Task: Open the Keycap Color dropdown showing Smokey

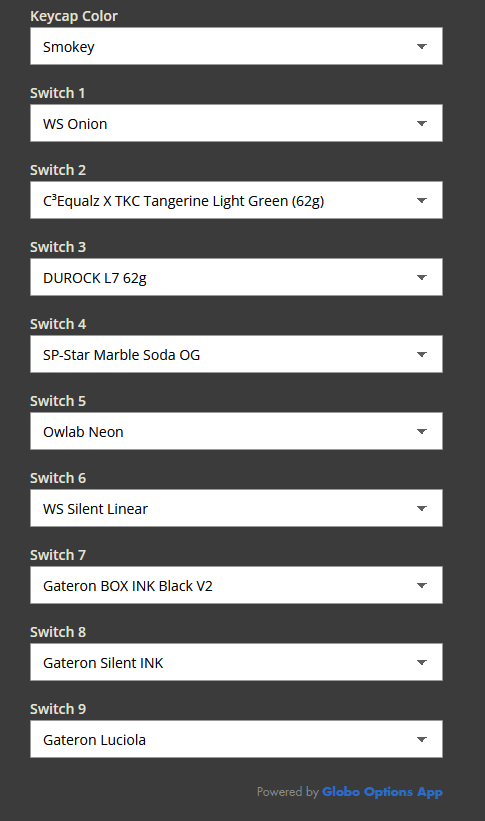Action: pyautogui.click(x=236, y=47)
